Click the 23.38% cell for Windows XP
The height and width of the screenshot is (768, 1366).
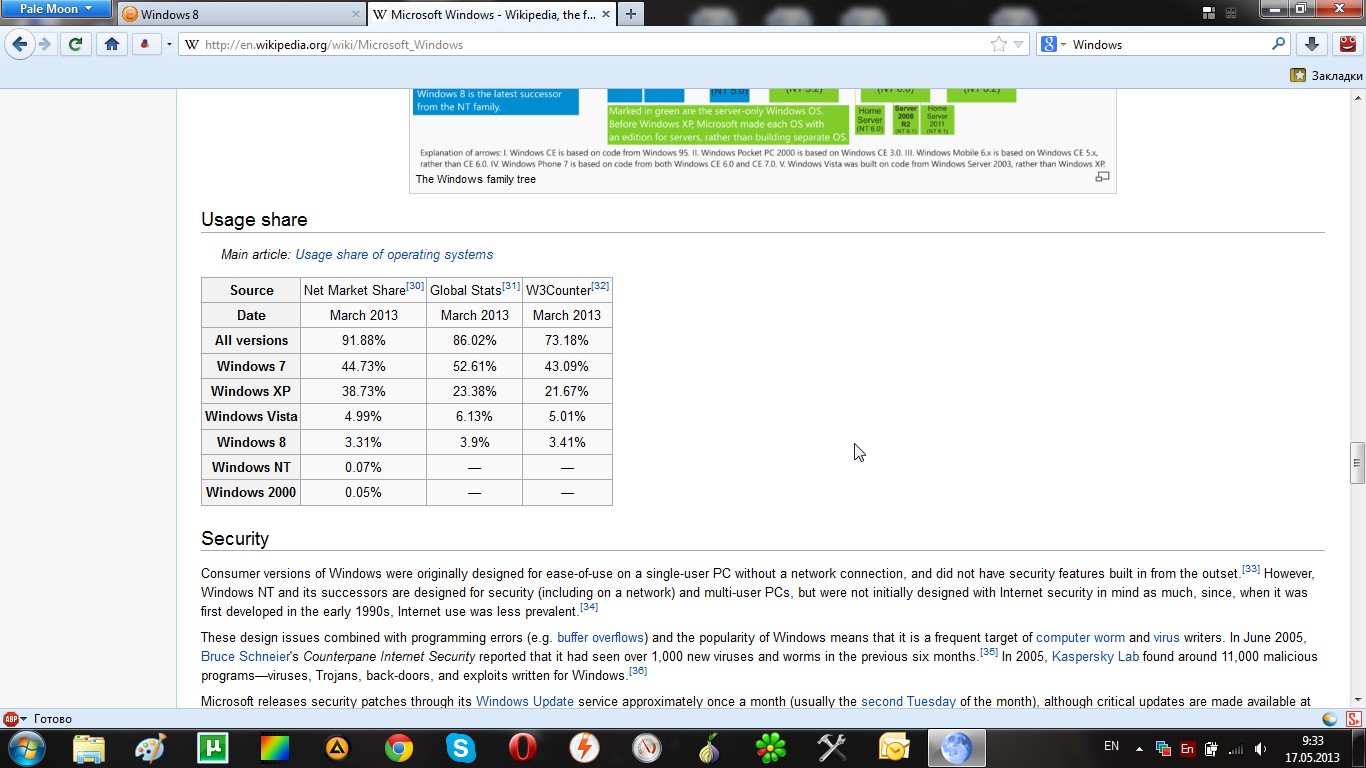pyautogui.click(x=474, y=391)
